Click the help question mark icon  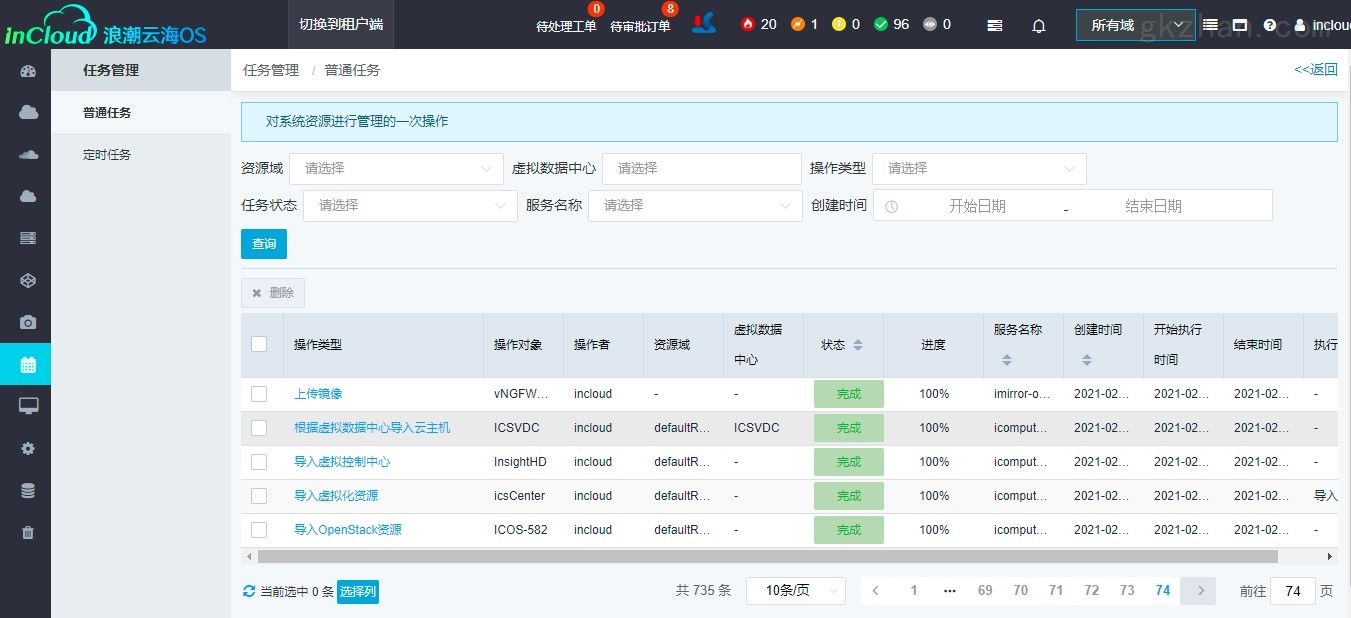coord(1270,26)
